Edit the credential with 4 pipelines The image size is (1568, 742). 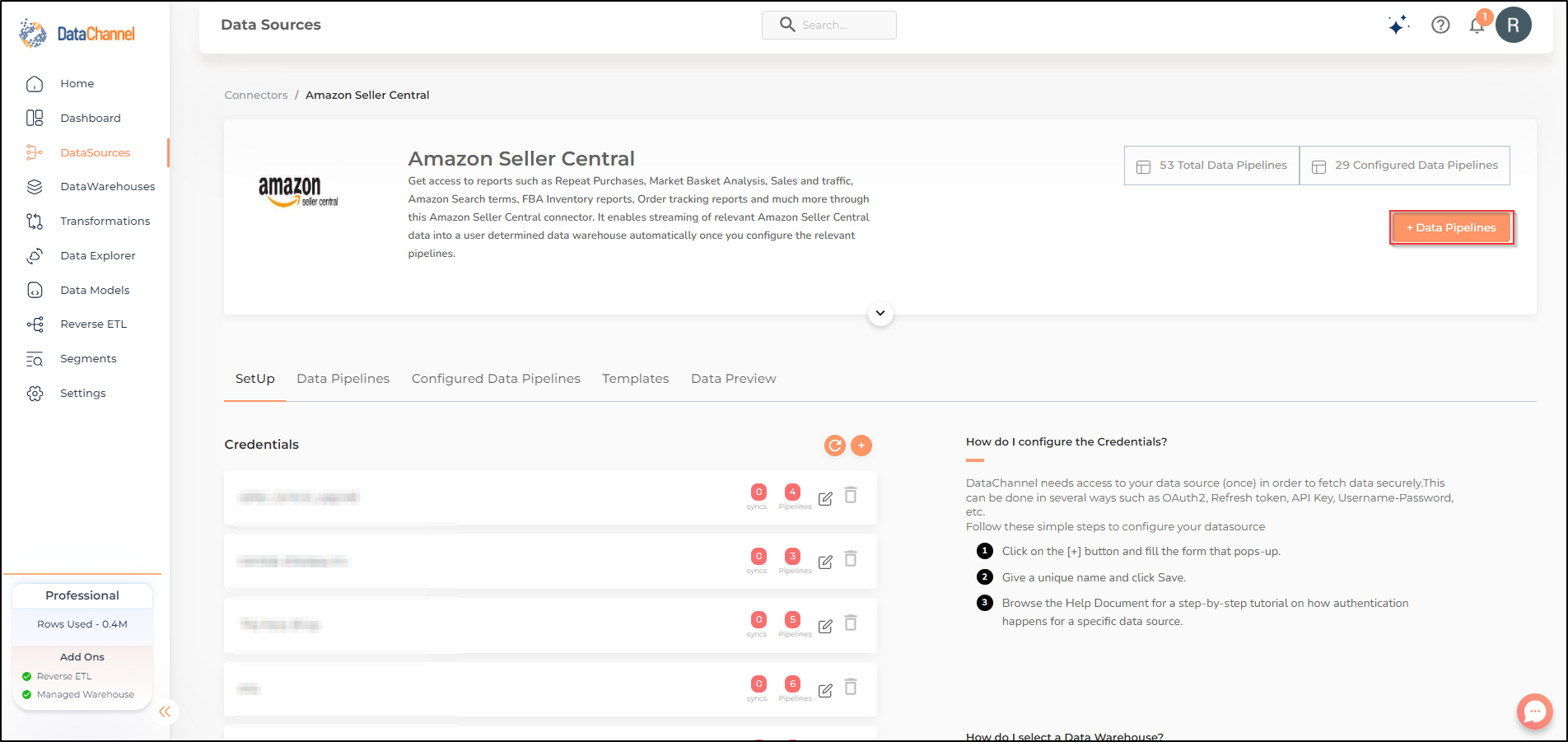coord(825,498)
